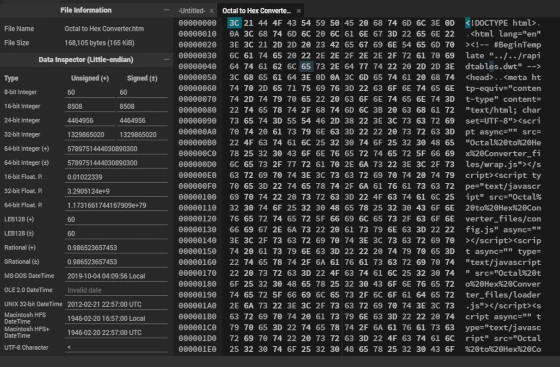560x367 pixels.
Task: Click the LEB128 (+) value field
Action: (x=116, y=220)
